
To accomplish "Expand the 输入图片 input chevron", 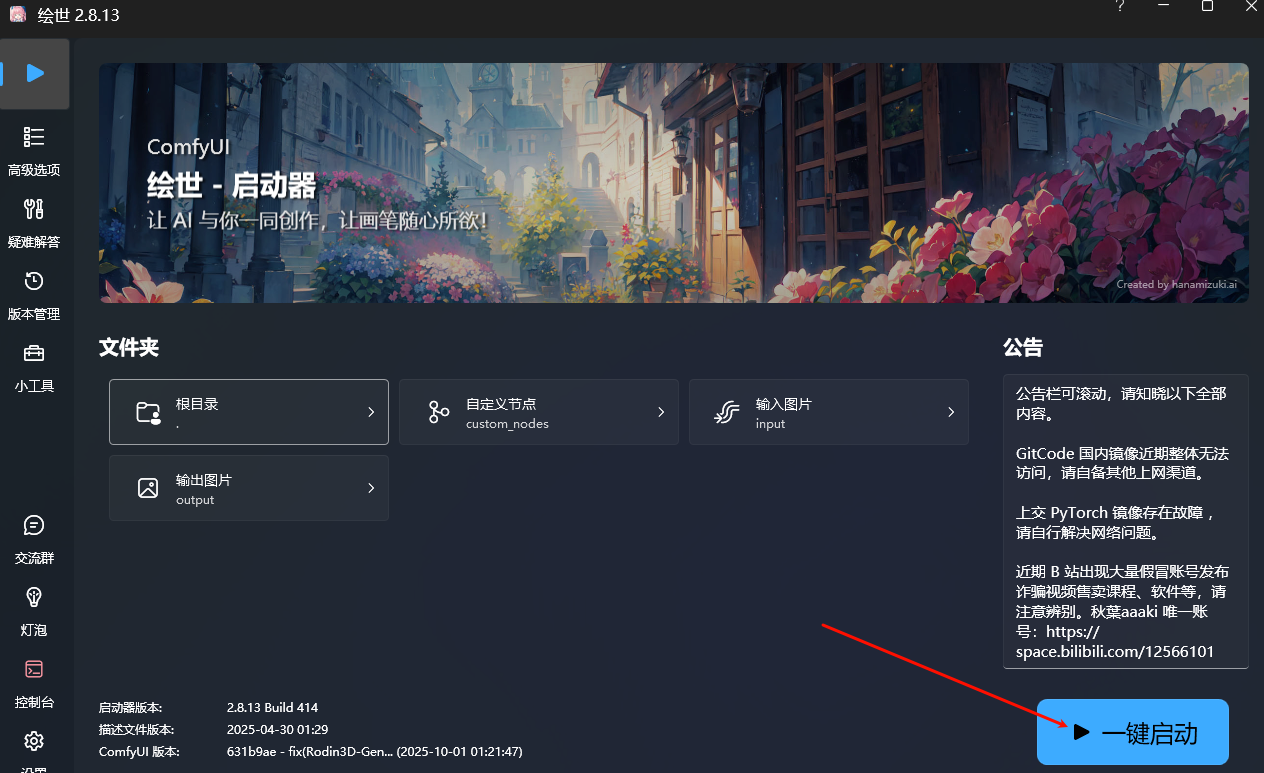I will click(950, 412).
